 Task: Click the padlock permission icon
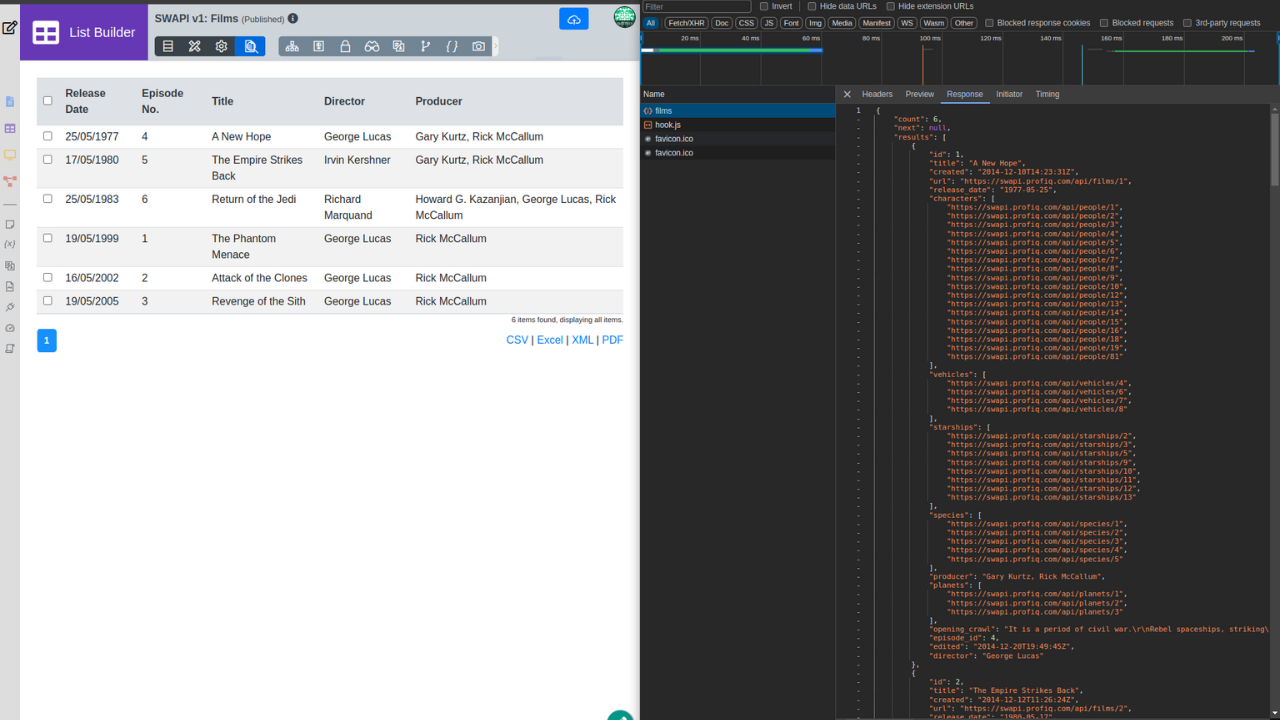pos(345,46)
